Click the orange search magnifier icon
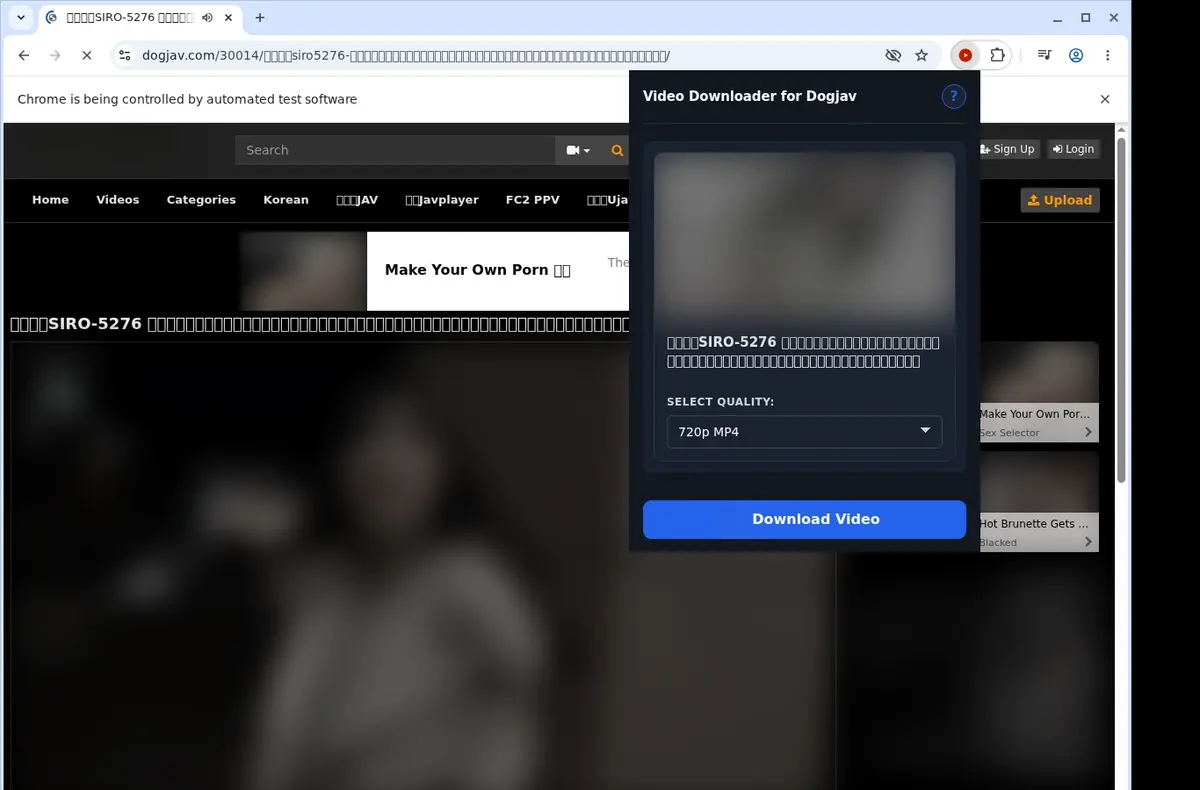 [x=617, y=150]
